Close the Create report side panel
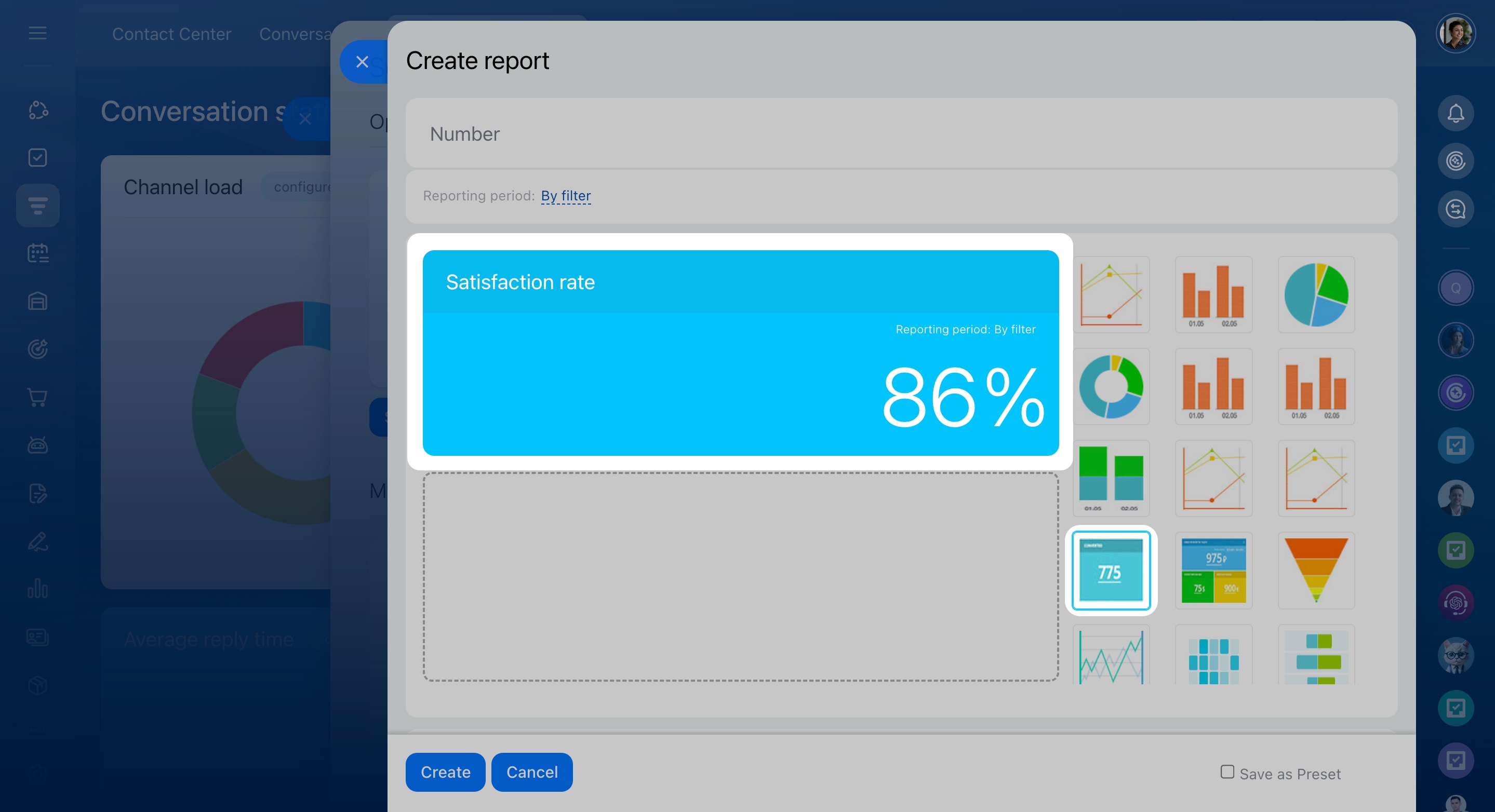1495x812 pixels. click(362, 61)
